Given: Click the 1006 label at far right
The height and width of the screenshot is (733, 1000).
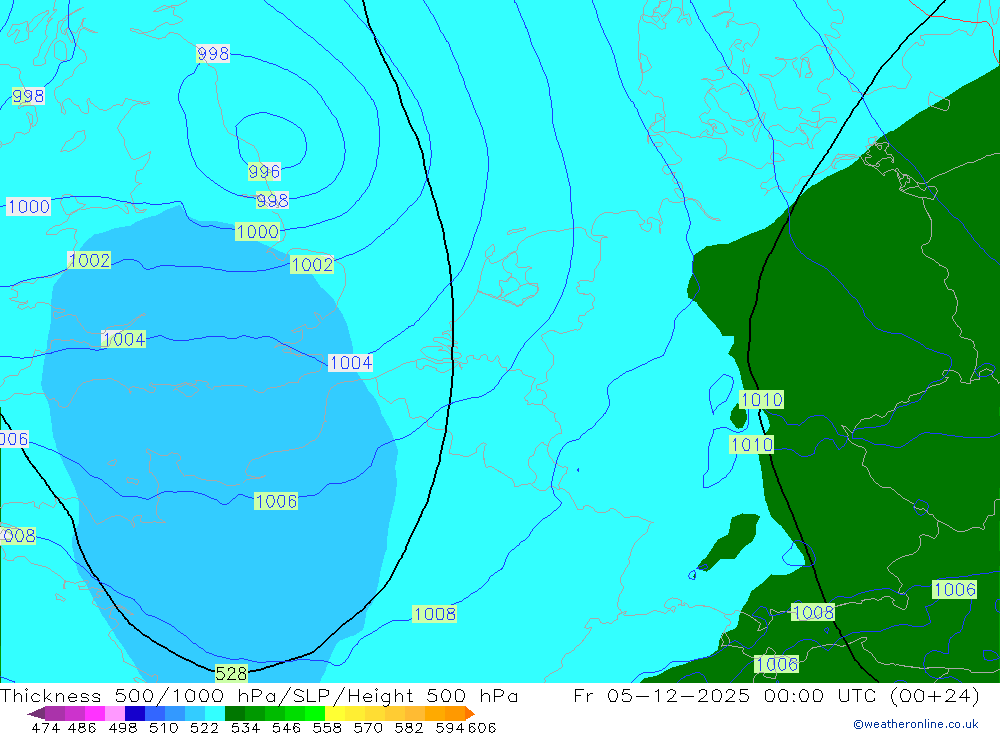Looking at the screenshot, I should [955, 589].
